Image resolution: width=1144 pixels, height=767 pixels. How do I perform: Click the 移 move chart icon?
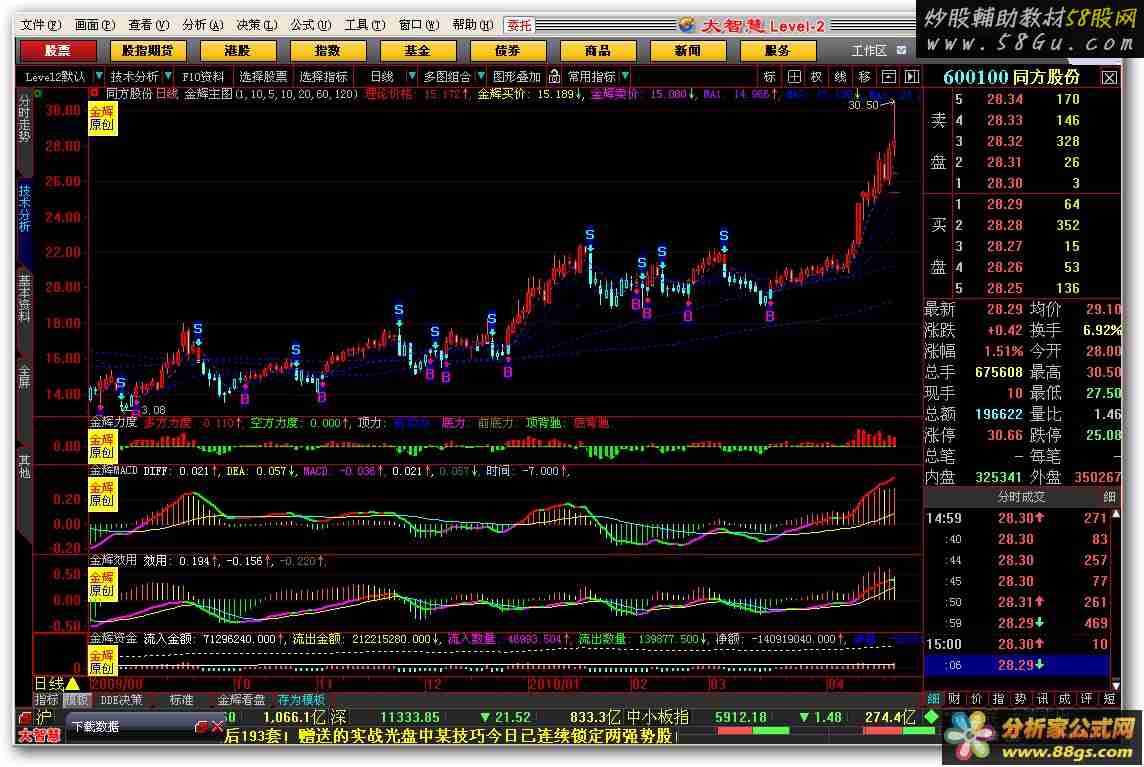coord(863,76)
